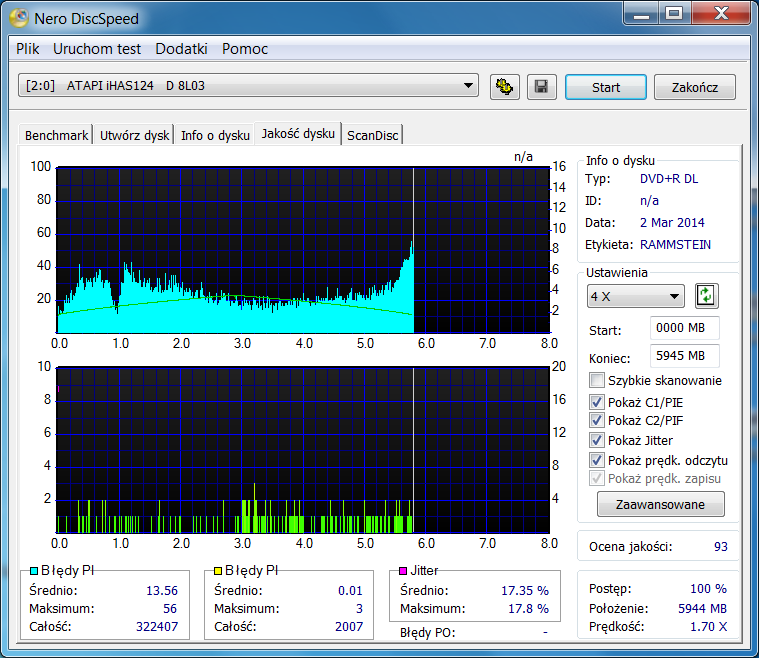The width and height of the screenshot is (759, 658).
Task: Open the Uruchom test menu
Action: click(x=97, y=49)
